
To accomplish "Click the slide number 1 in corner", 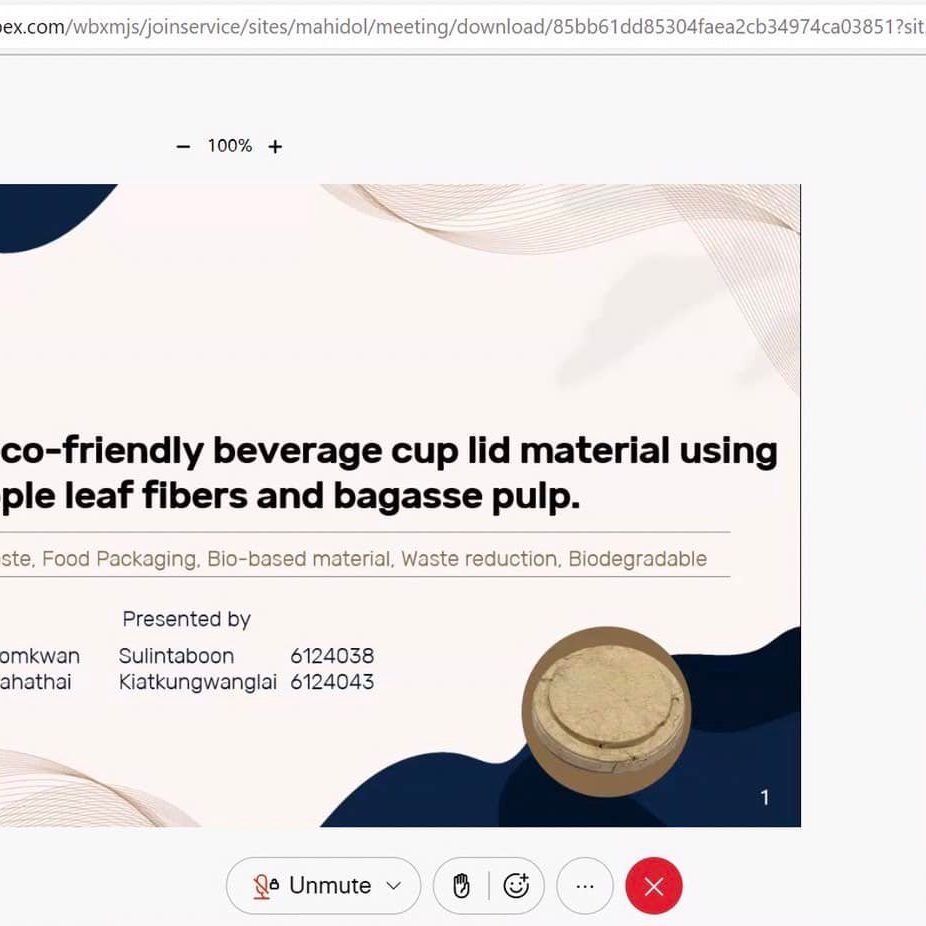I will pyautogui.click(x=765, y=797).
